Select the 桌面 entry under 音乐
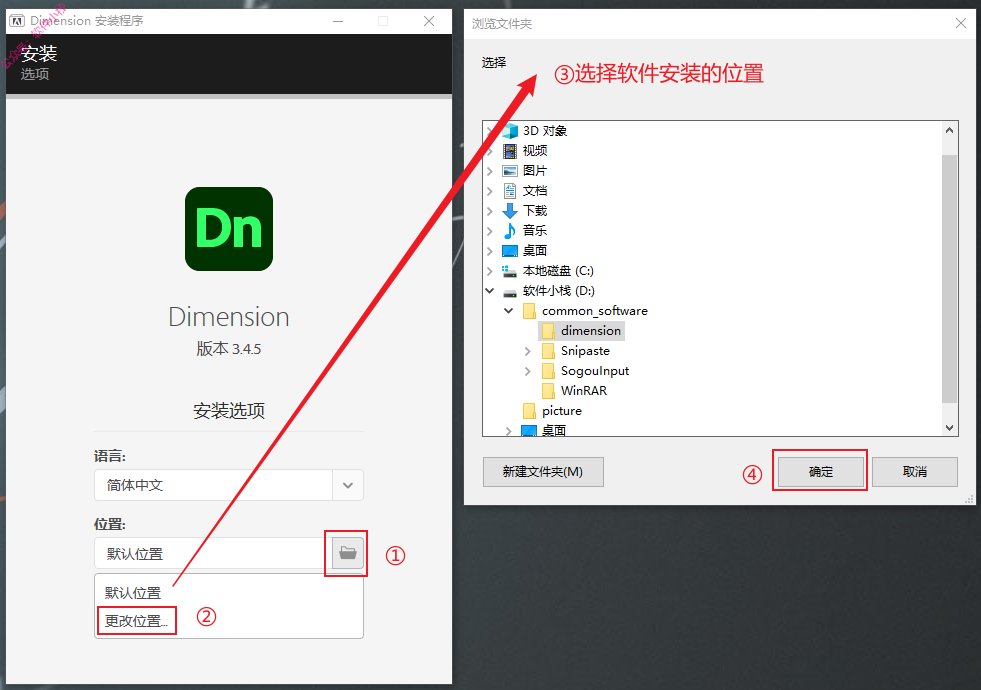This screenshot has width=981, height=690. 534,251
